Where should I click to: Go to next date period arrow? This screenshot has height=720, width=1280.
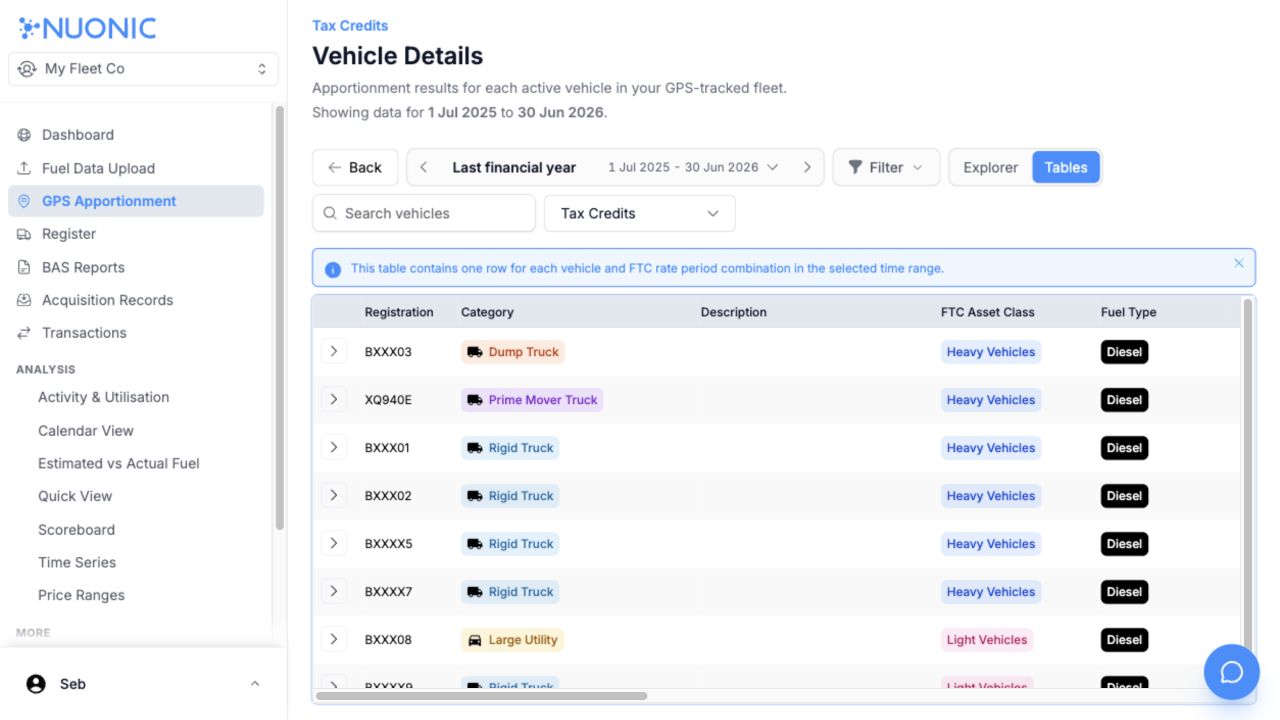(x=807, y=168)
